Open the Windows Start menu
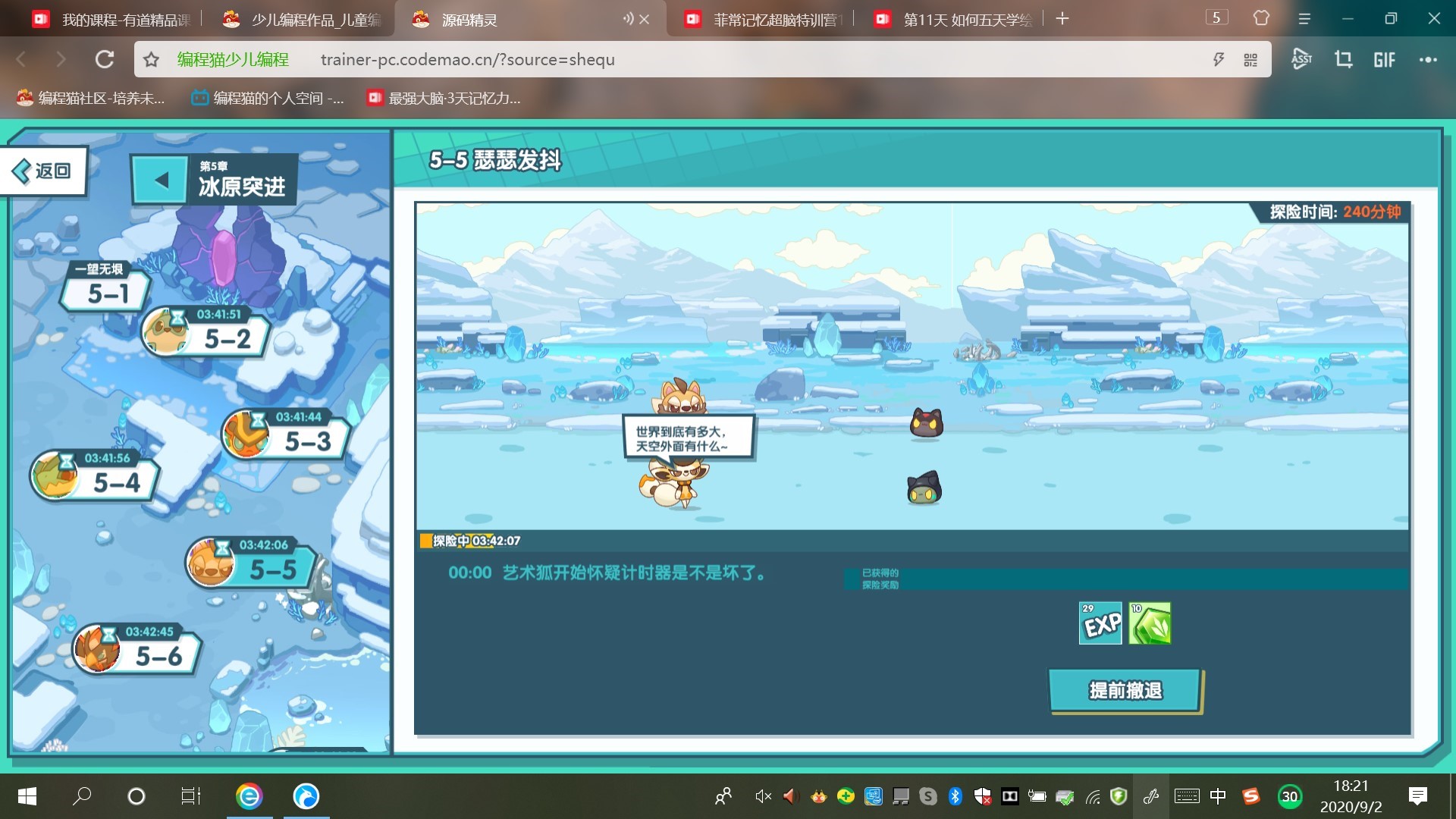 pyautogui.click(x=27, y=796)
